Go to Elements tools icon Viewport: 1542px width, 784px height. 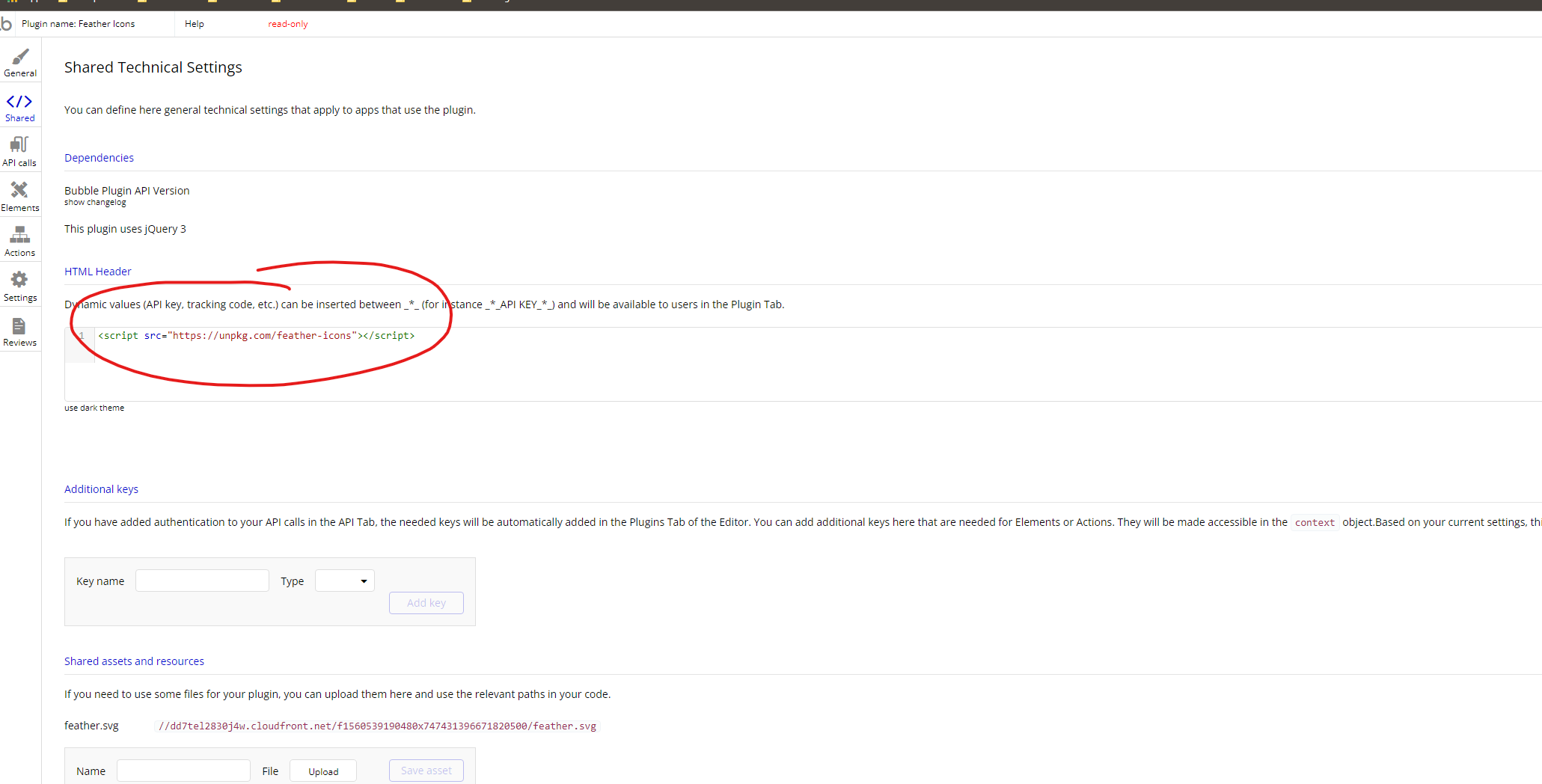point(19,190)
